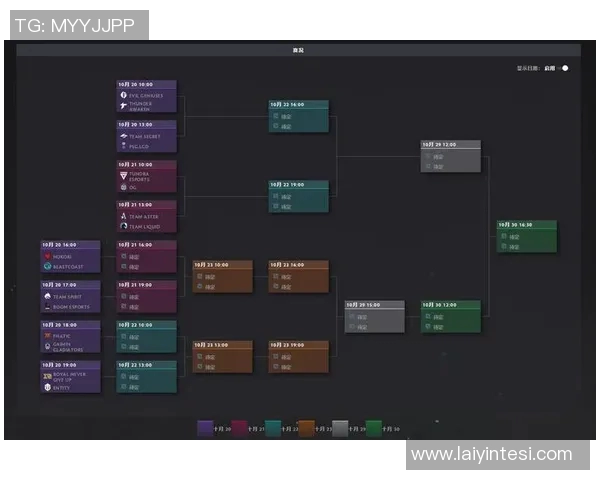The width and height of the screenshot is (600, 480).
Task: Select the green October 30 legend swatch
Action: click(x=374, y=428)
